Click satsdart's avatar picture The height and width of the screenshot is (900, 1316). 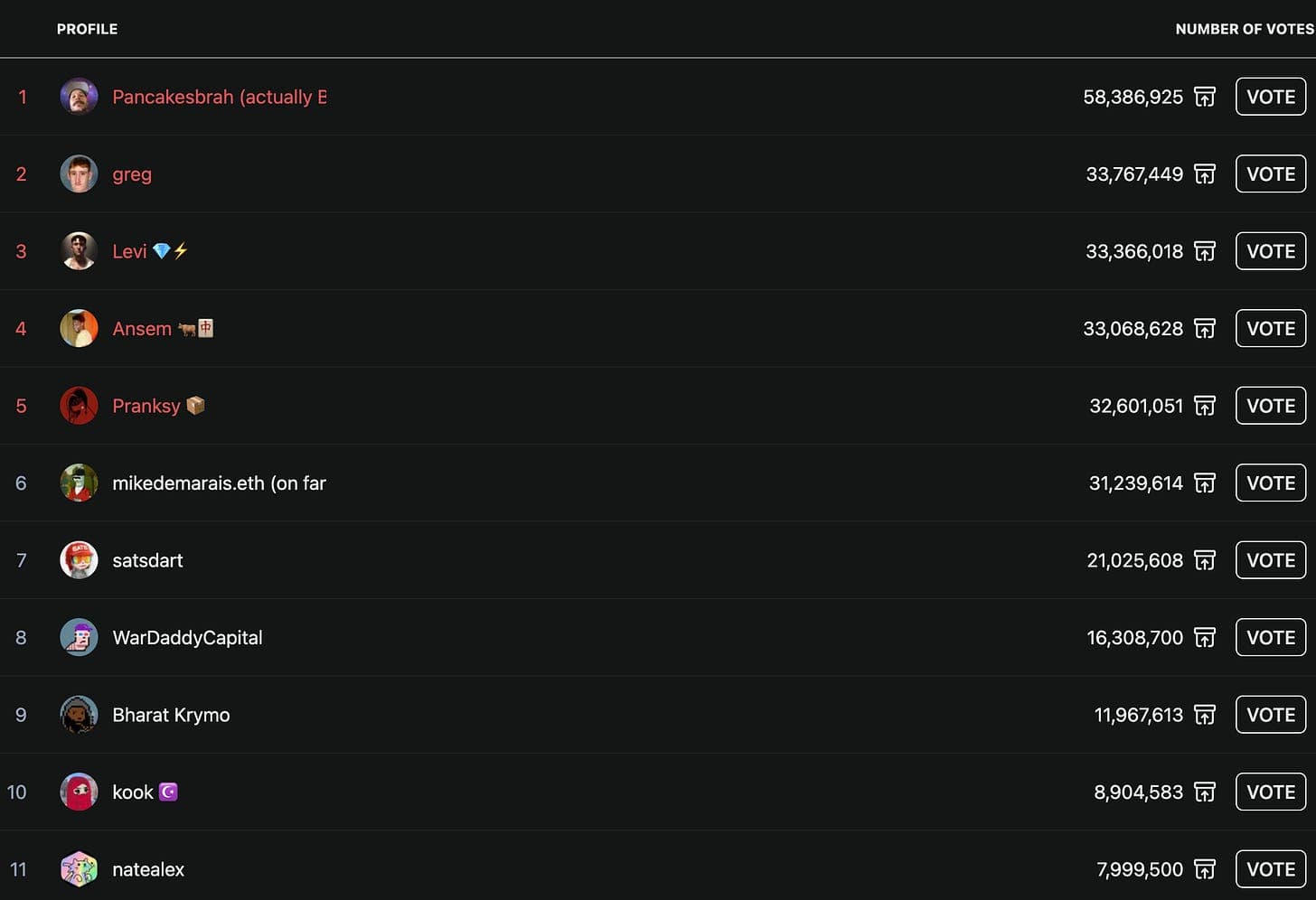[x=79, y=560]
